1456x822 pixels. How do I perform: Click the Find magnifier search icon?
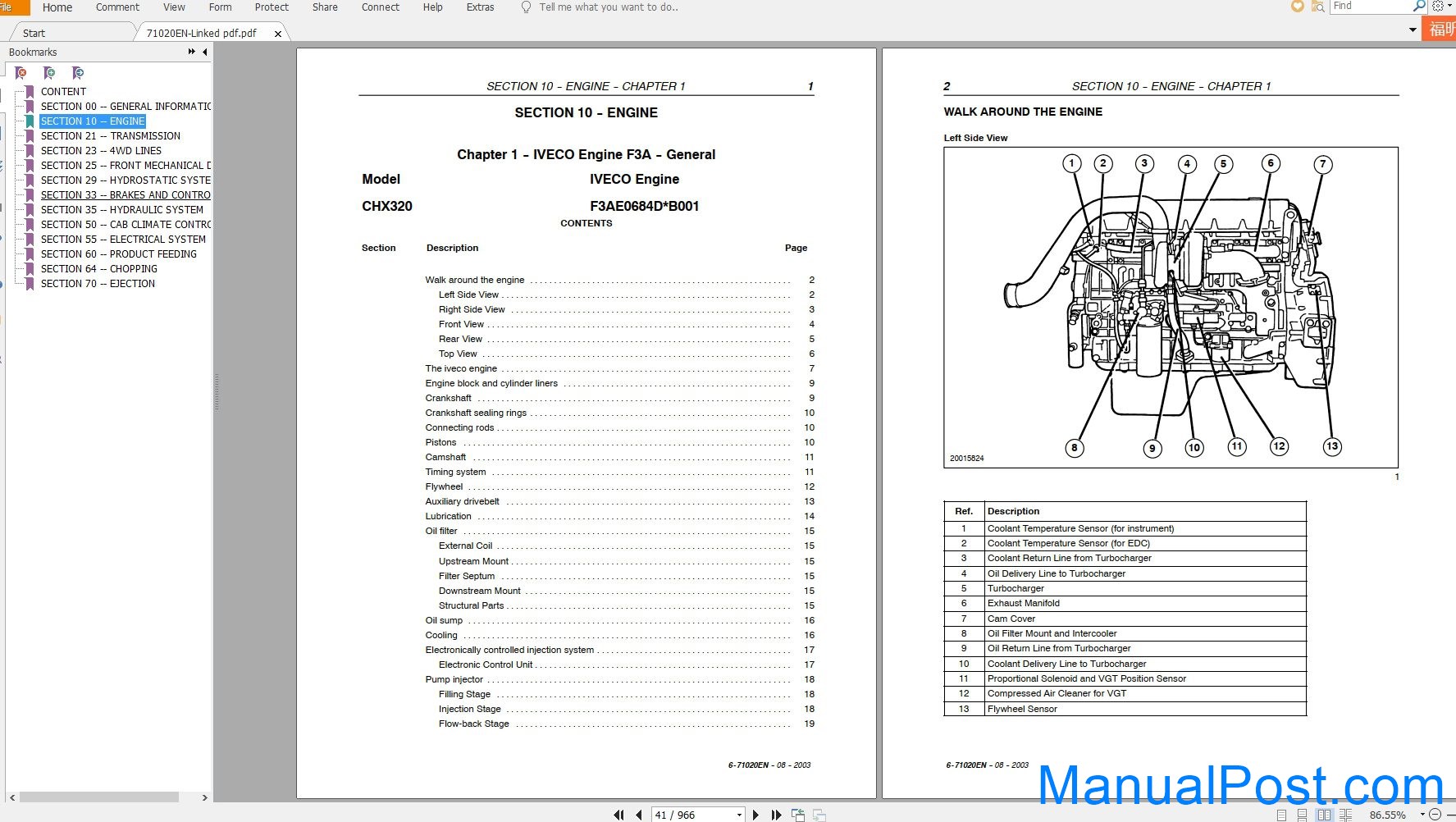coord(1419,6)
